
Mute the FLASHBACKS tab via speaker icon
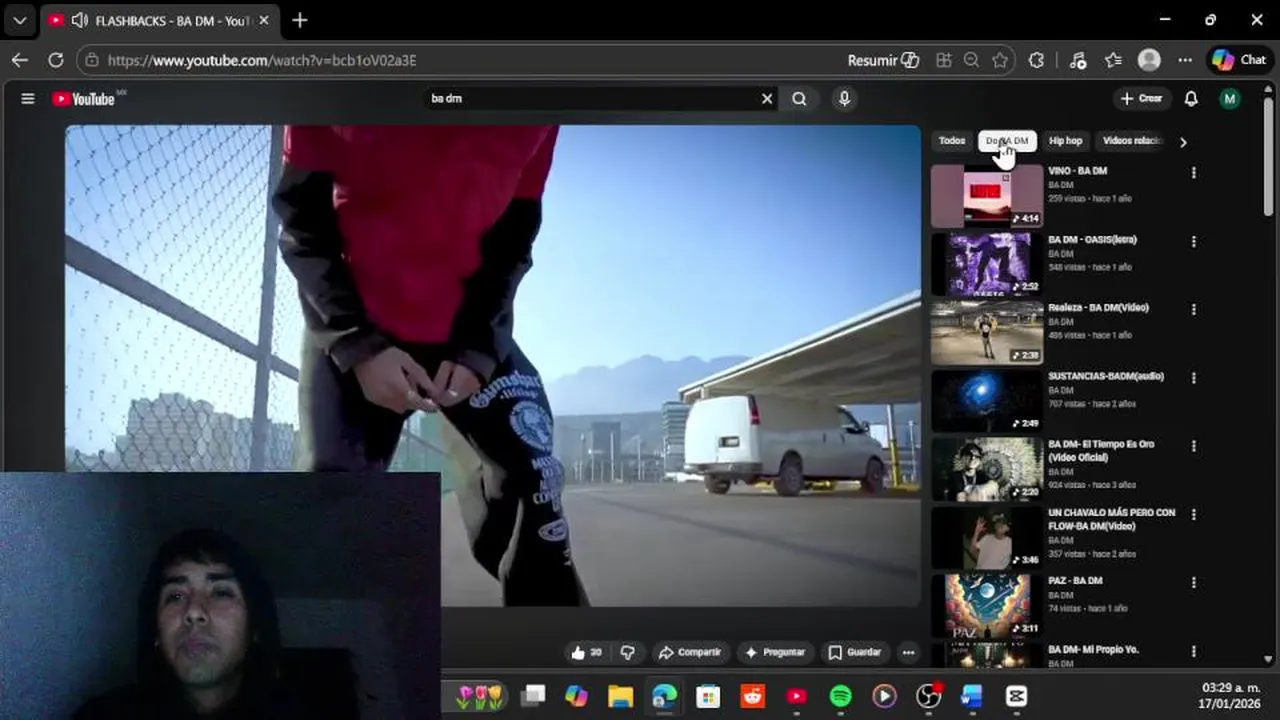(x=80, y=20)
